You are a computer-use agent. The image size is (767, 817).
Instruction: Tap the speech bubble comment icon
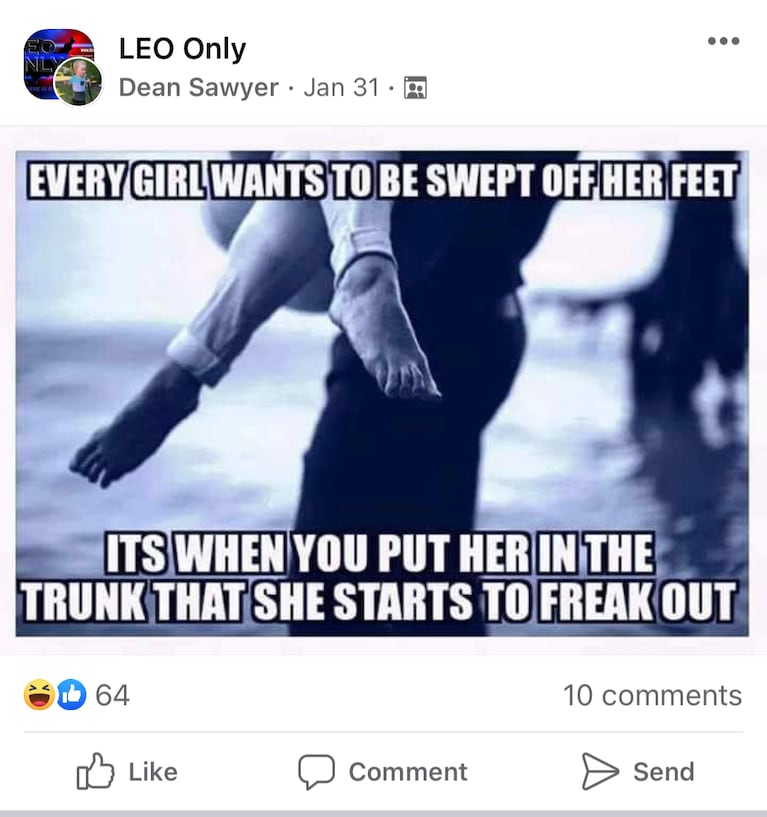pyautogui.click(x=316, y=772)
